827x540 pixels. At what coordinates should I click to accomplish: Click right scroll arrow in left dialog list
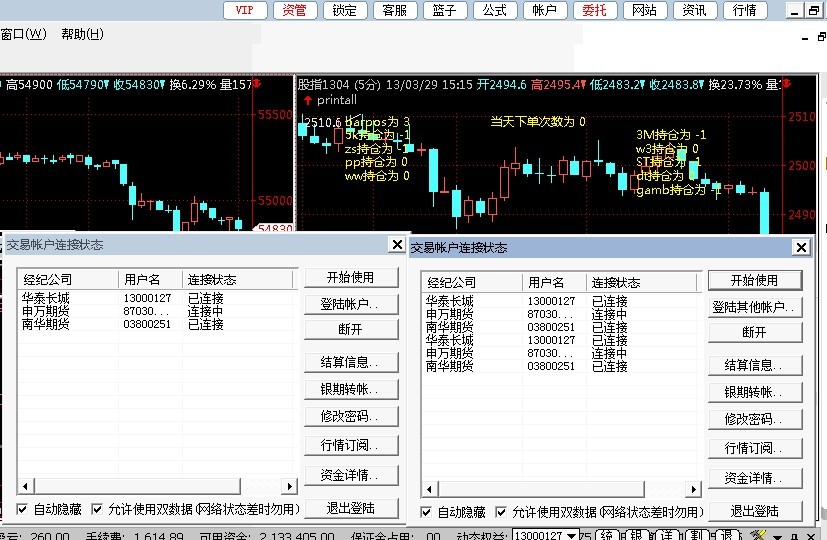(289, 486)
